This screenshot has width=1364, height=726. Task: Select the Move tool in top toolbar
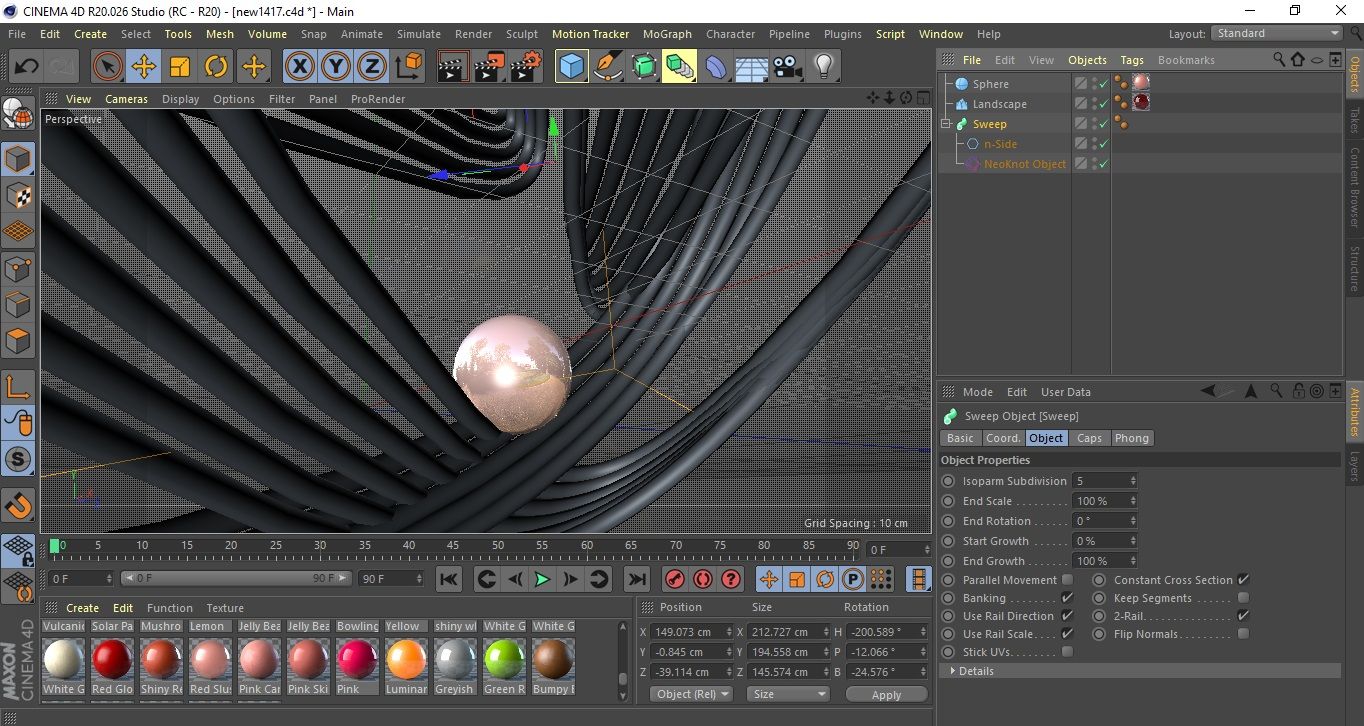pyautogui.click(x=143, y=67)
